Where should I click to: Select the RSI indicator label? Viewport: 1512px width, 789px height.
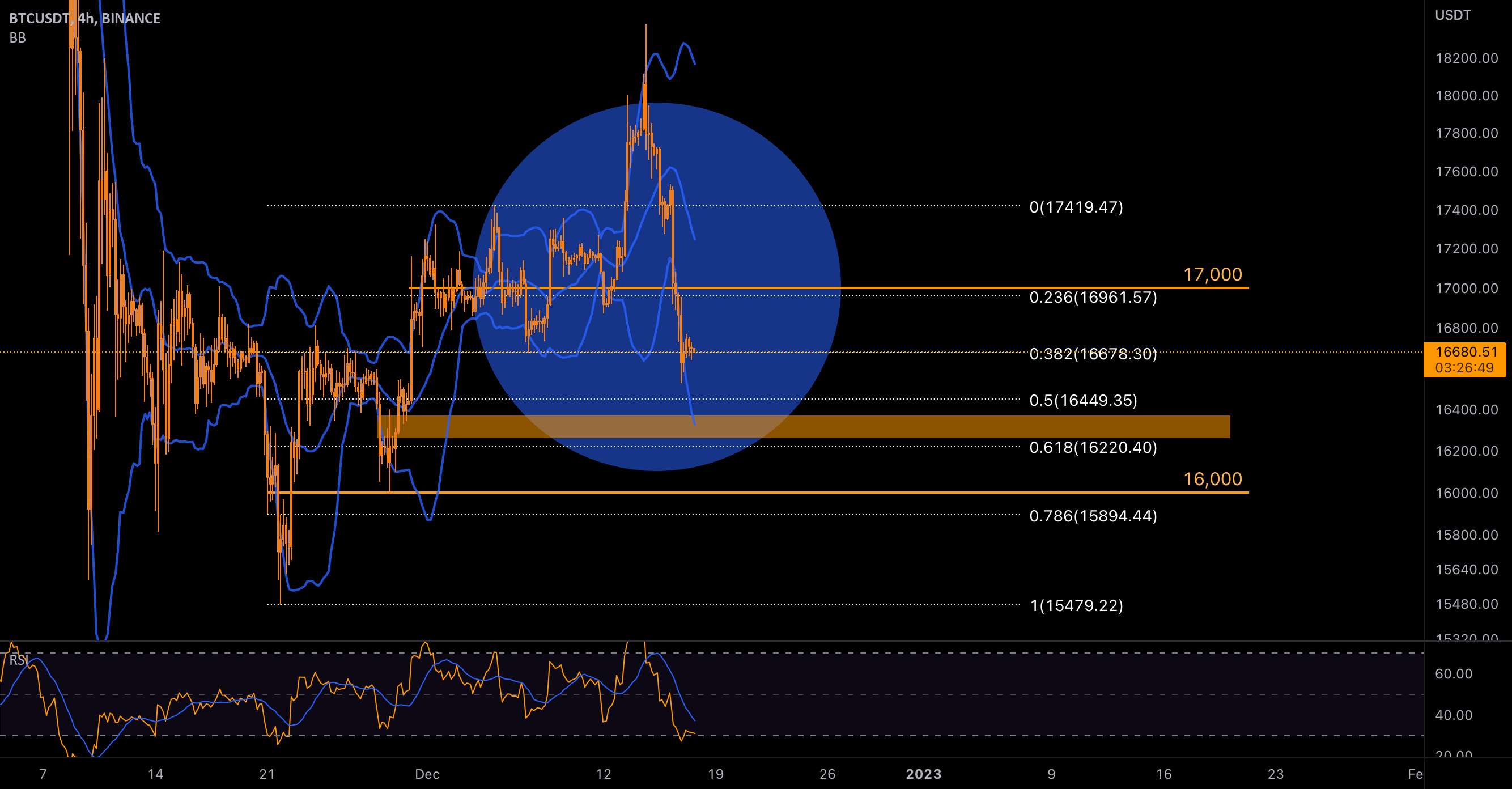(18, 660)
